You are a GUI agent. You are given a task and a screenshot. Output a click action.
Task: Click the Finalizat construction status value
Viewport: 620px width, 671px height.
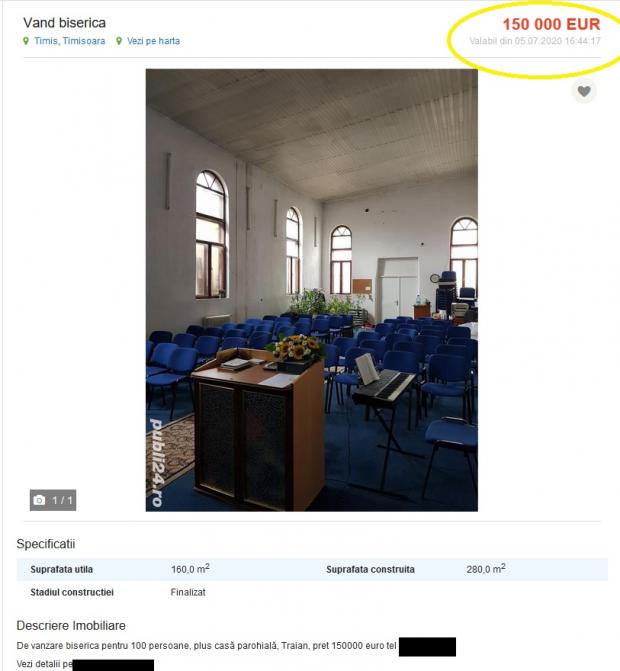pyautogui.click(x=188, y=592)
